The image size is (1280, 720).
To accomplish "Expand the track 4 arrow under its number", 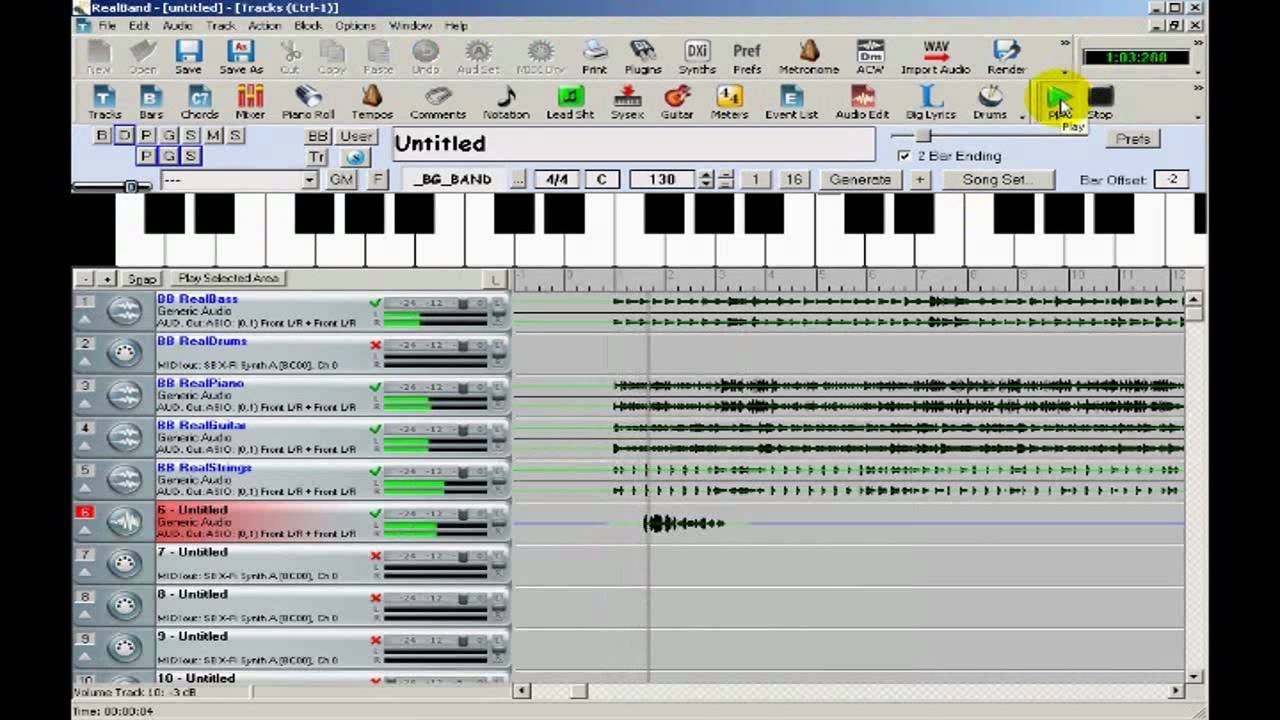I will point(85,445).
